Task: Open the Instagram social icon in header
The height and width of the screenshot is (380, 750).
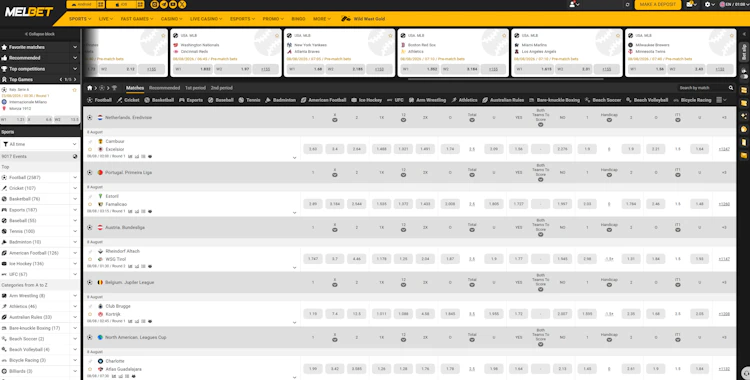Action: [154, 4]
